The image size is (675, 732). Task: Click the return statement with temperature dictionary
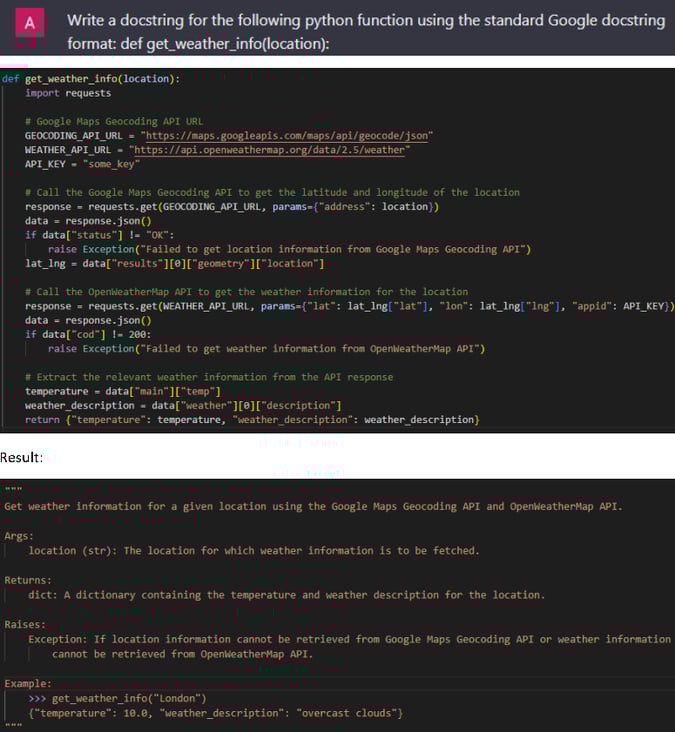(252, 419)
